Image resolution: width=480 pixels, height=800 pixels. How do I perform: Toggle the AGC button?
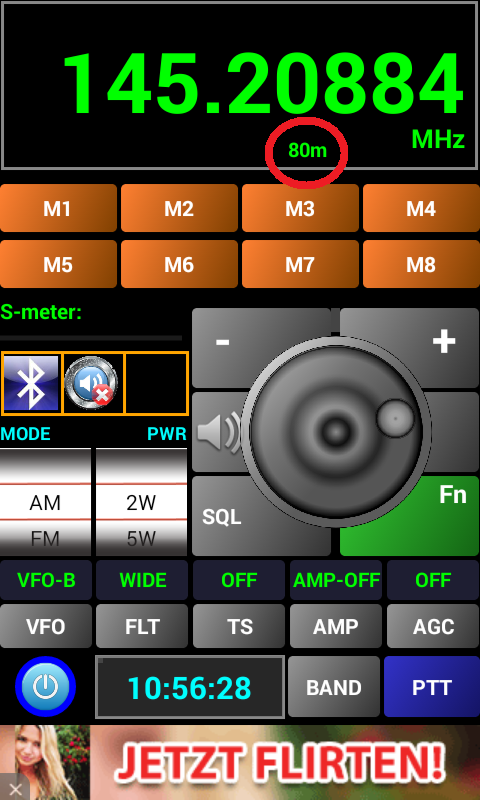[x=433, y=626]
